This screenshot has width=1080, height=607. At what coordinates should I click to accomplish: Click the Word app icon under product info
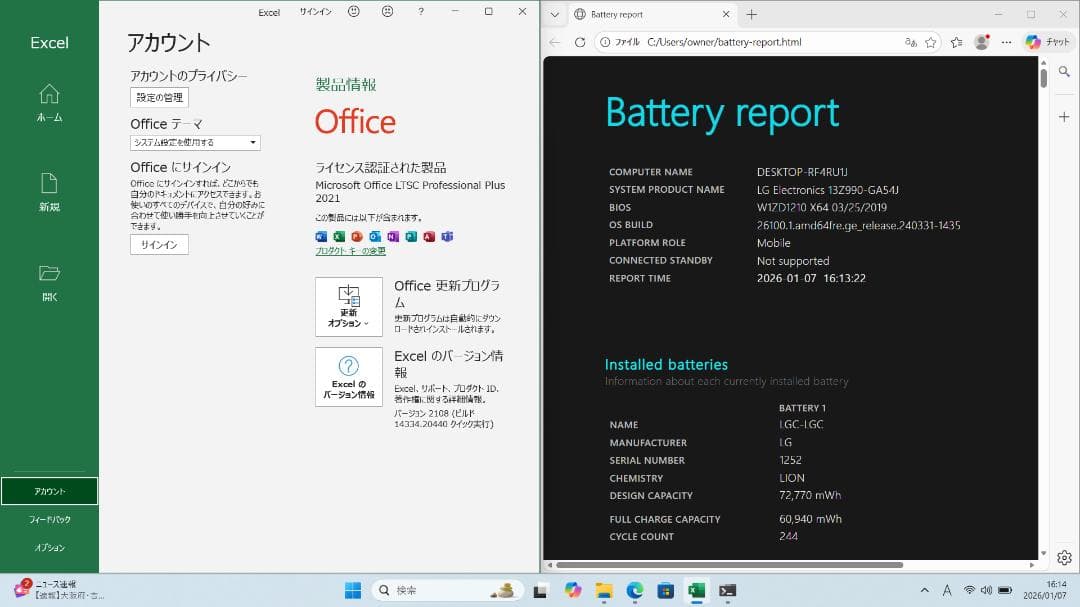322,237
